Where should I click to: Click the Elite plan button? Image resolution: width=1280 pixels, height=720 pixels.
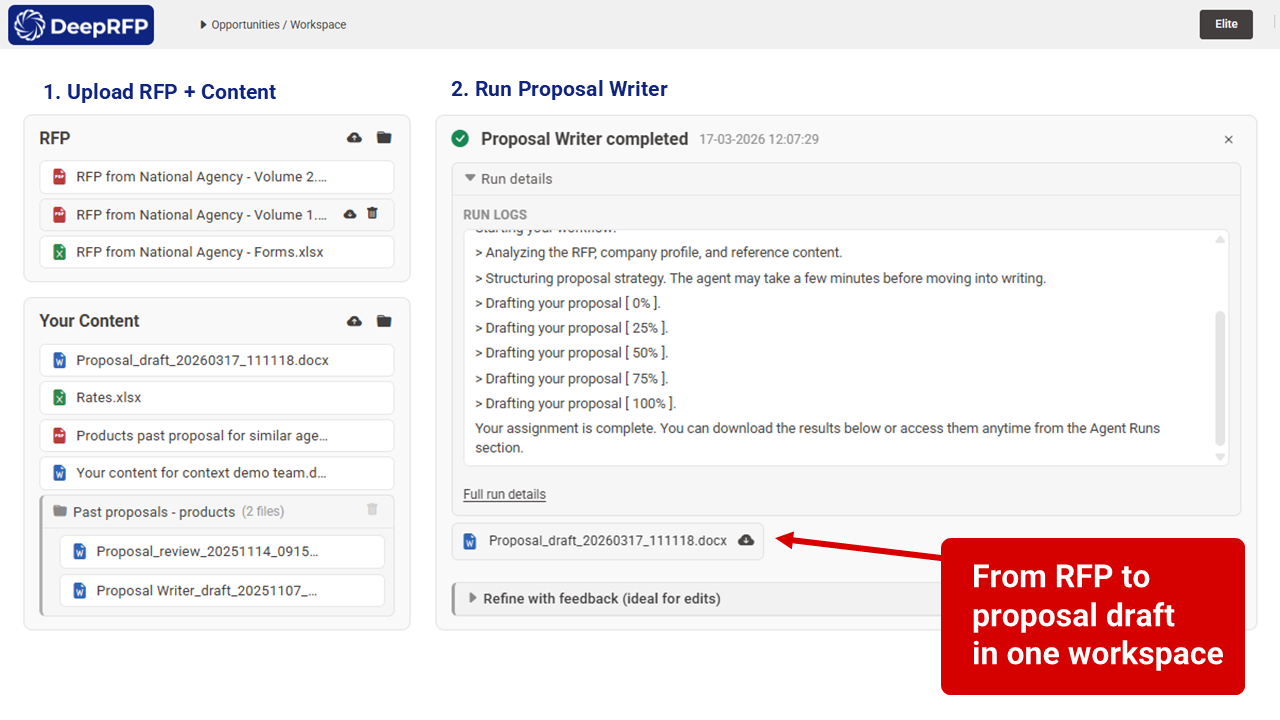(x=1226, y=24)
